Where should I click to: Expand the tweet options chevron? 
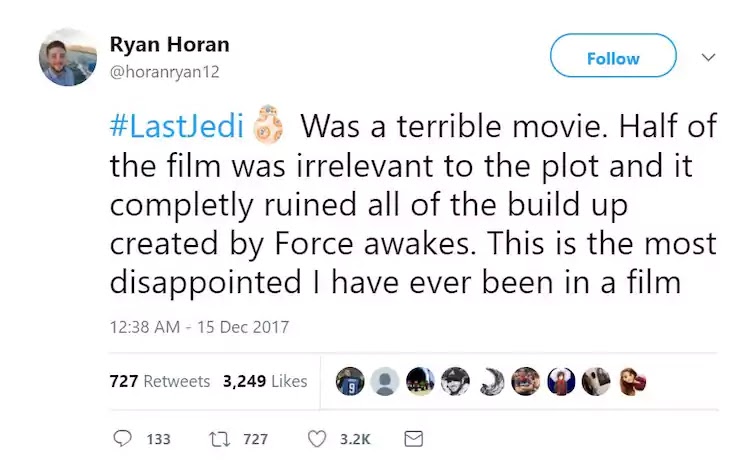coord(708,57)
